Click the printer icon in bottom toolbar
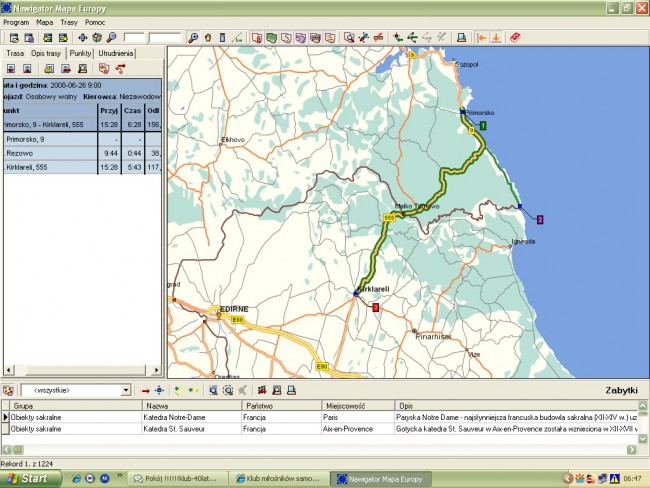 click(291, 390)
